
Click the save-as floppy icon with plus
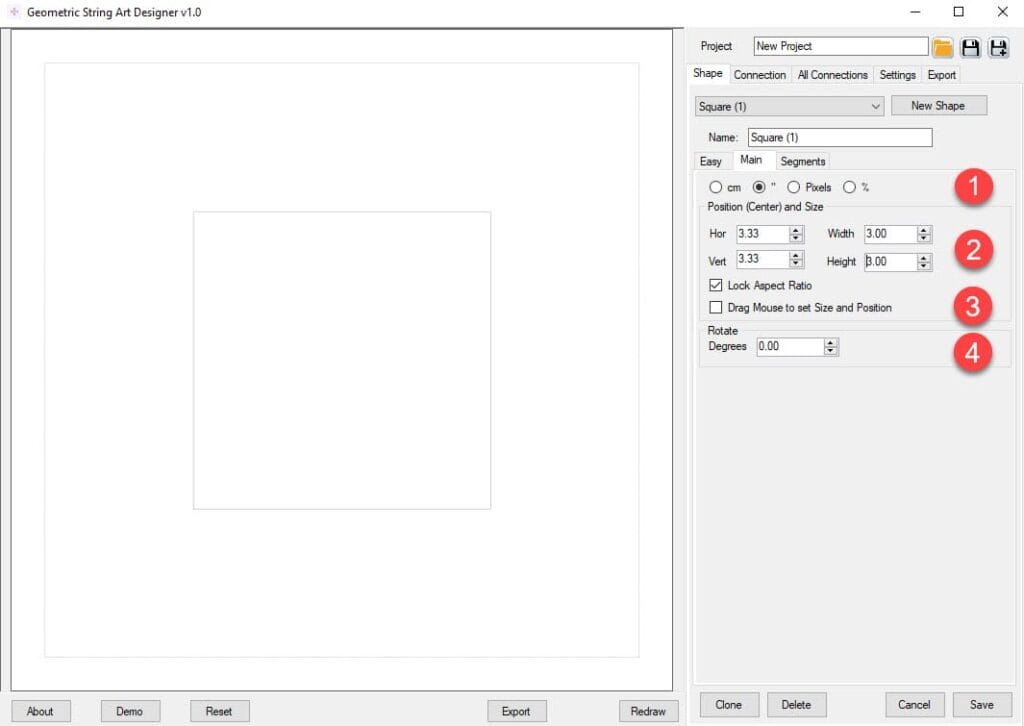coord(998,47)
